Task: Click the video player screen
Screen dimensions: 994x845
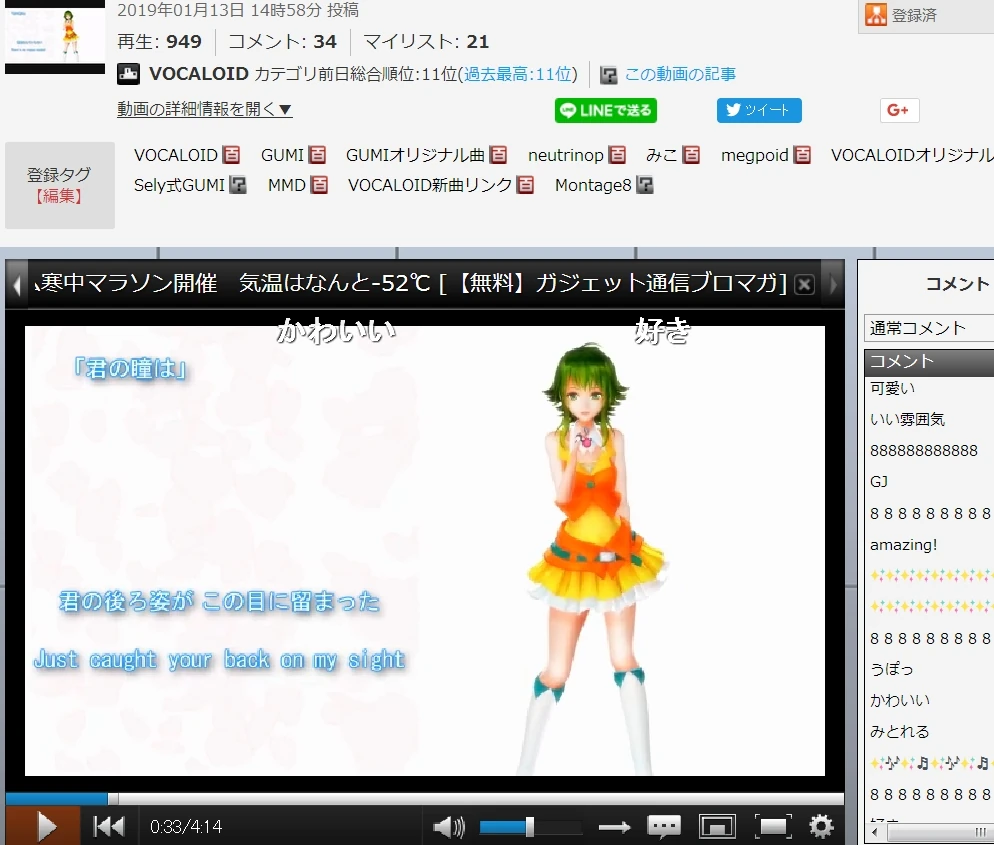Action: click(x=425, y=550)
